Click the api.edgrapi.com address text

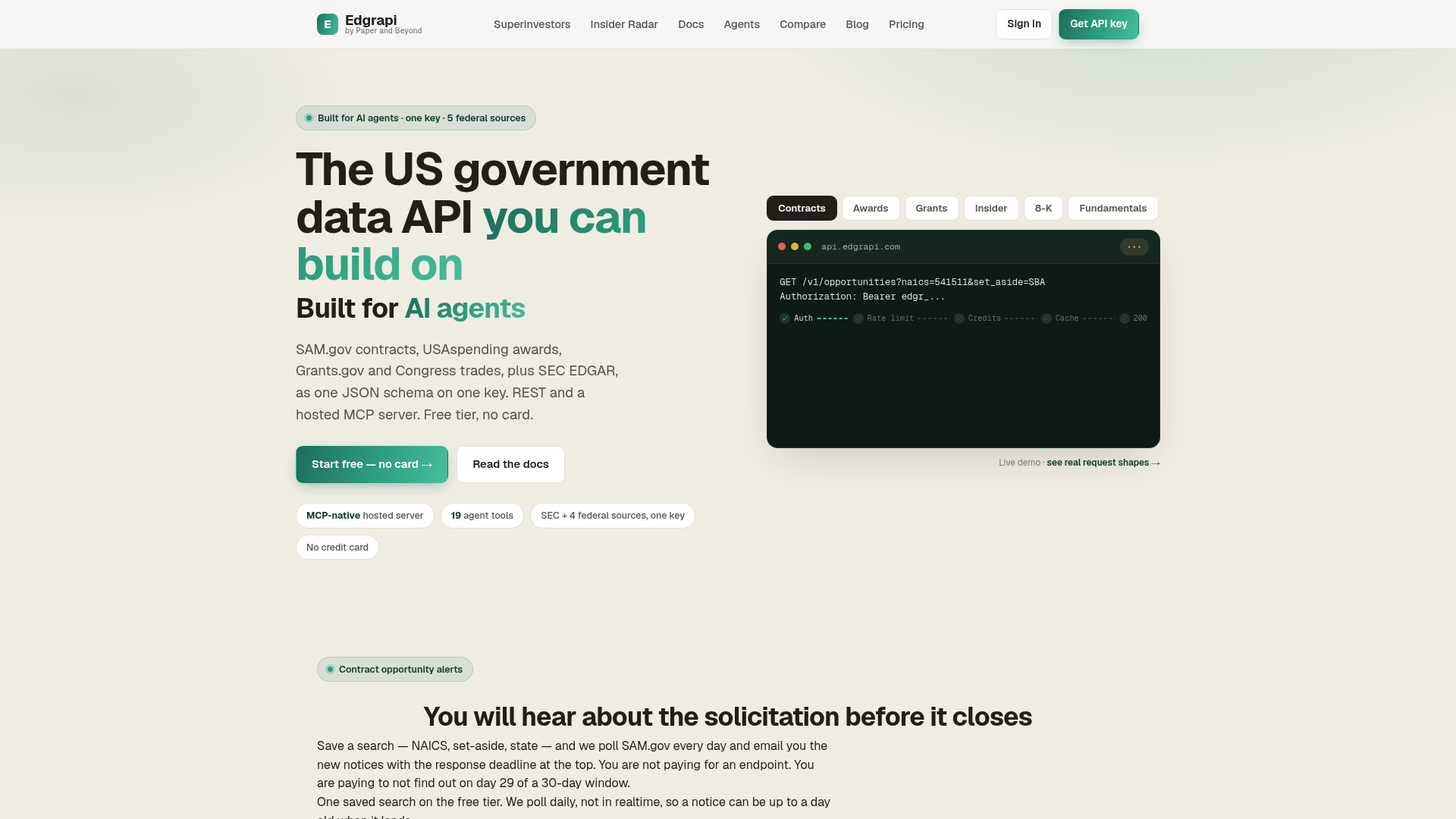[x=861, y=246]
